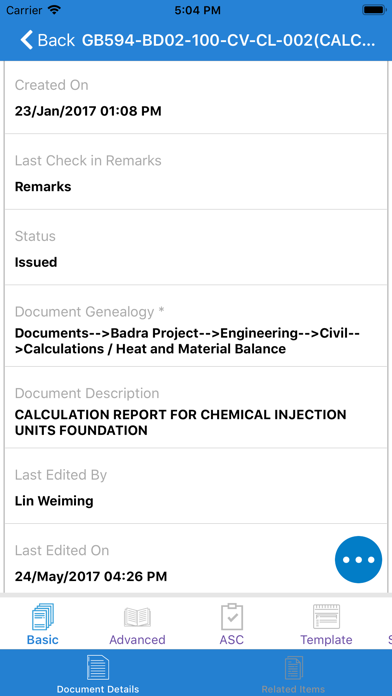The image size is (392, 696).
Task: Tap the Back button text
Action: tap(56, 40)
